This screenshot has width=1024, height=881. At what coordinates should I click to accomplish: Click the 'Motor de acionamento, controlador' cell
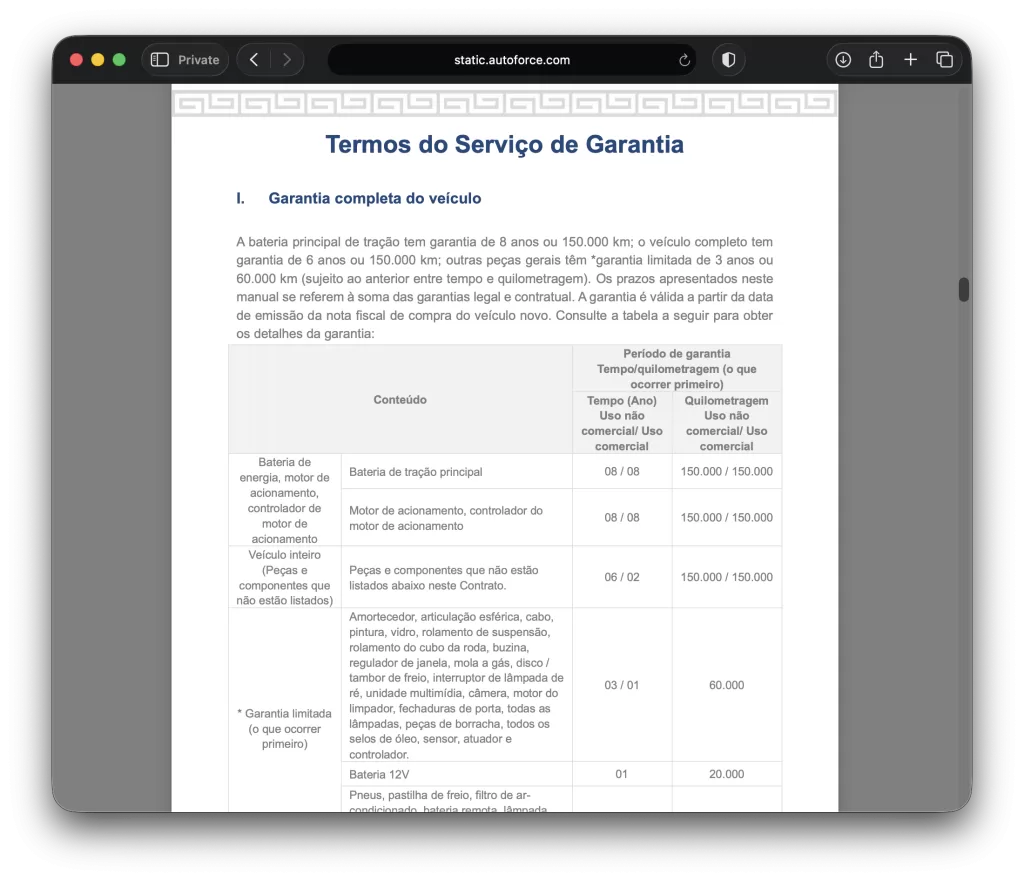[456, 518]
